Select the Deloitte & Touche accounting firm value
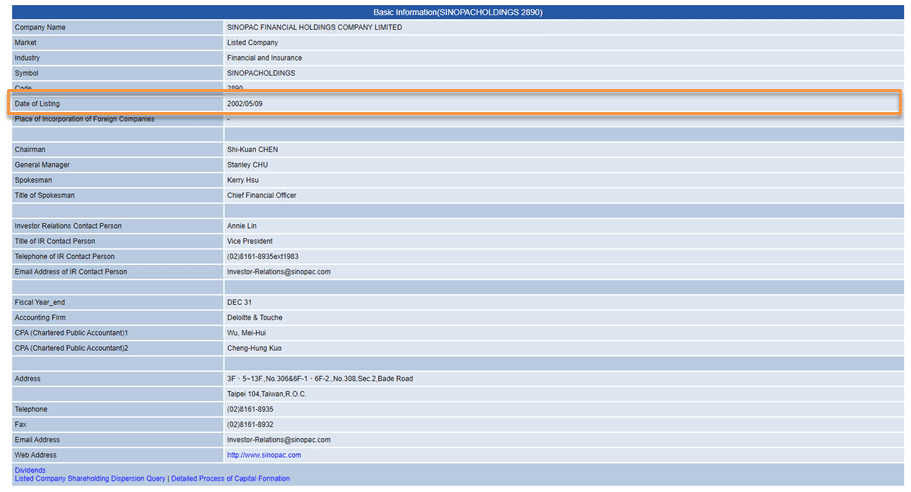Image resolution: width=911 pixels, height=492 pixels. tap(255, 318)
